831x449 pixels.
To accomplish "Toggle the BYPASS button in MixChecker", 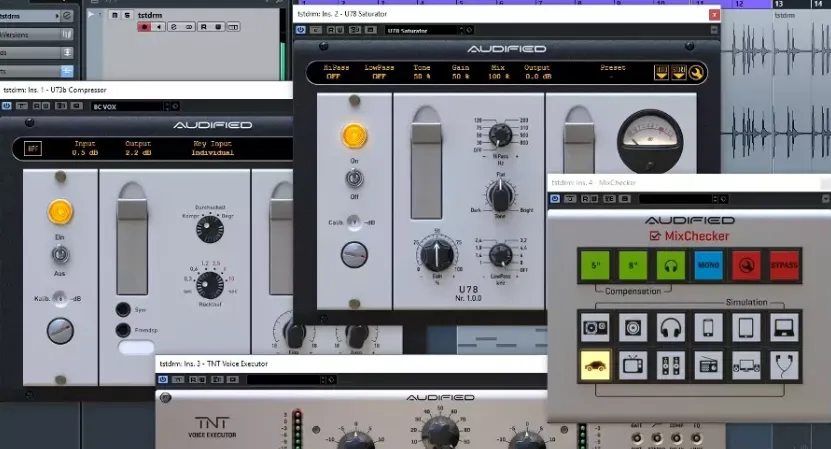I will [x=784, y=265].
